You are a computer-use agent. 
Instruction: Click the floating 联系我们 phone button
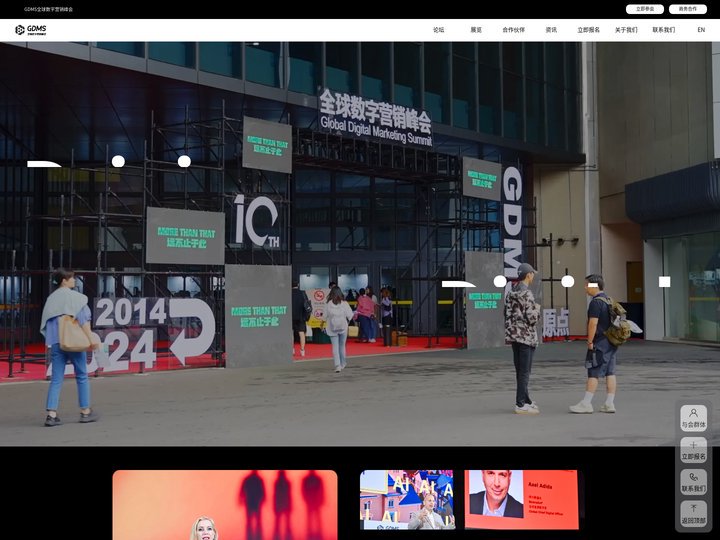693,482
